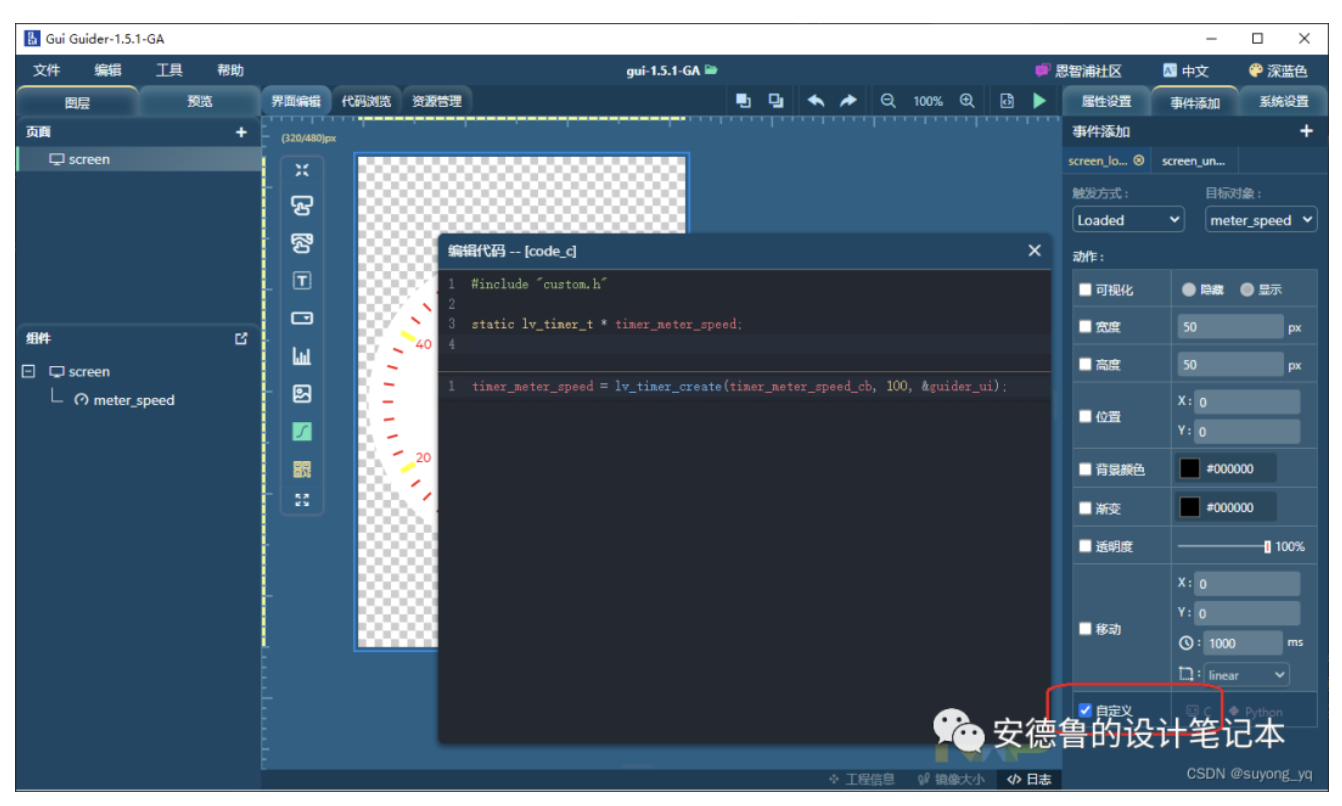Enable the 背景颜色 action checkbox
Image resolution: width=1342 pixels, height=806 pixels.
1085,469
